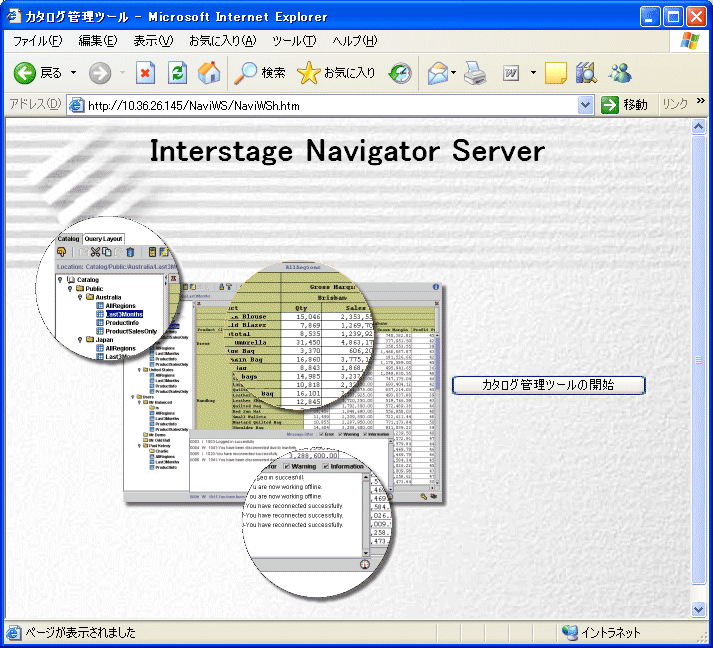This screenshot has width=713, height=648.
Task: Refresh the page with green arrows icon
Action: (x=177, y=73)
